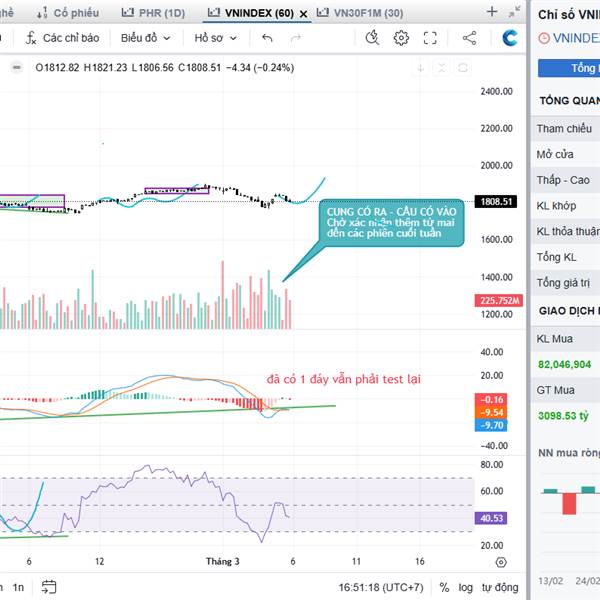The image size is (600, 600).
Task: Enter fullscreen chart mode
Action: [x=430, y=38]
